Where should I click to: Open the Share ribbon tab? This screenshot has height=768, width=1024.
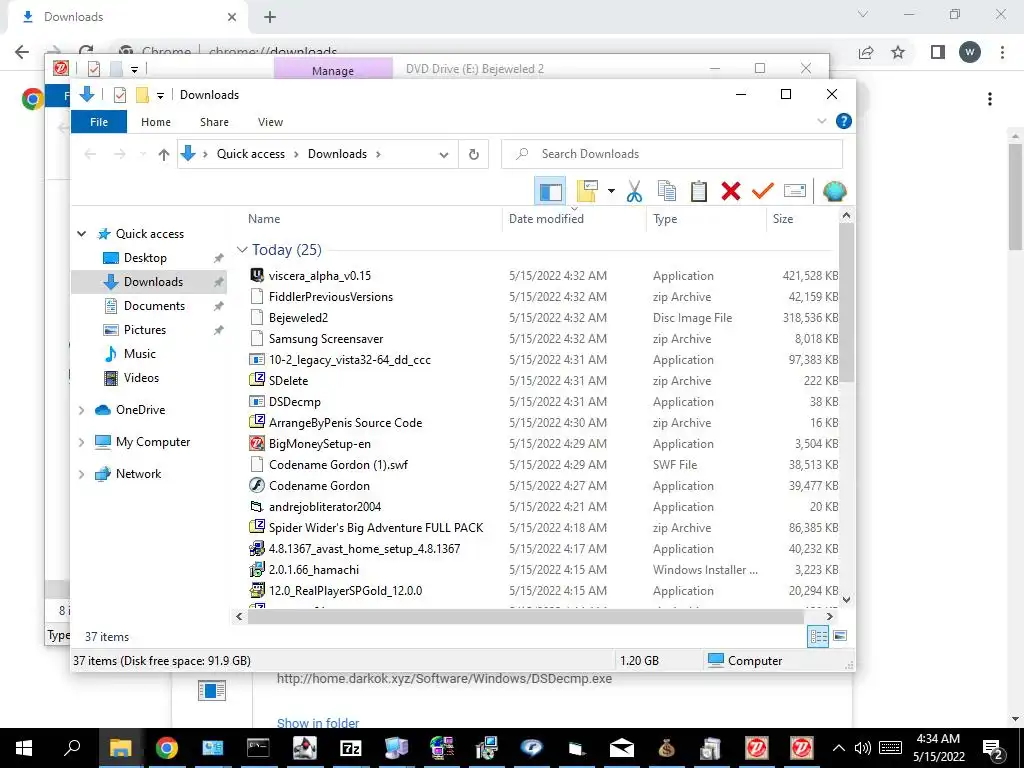(214, 122)
